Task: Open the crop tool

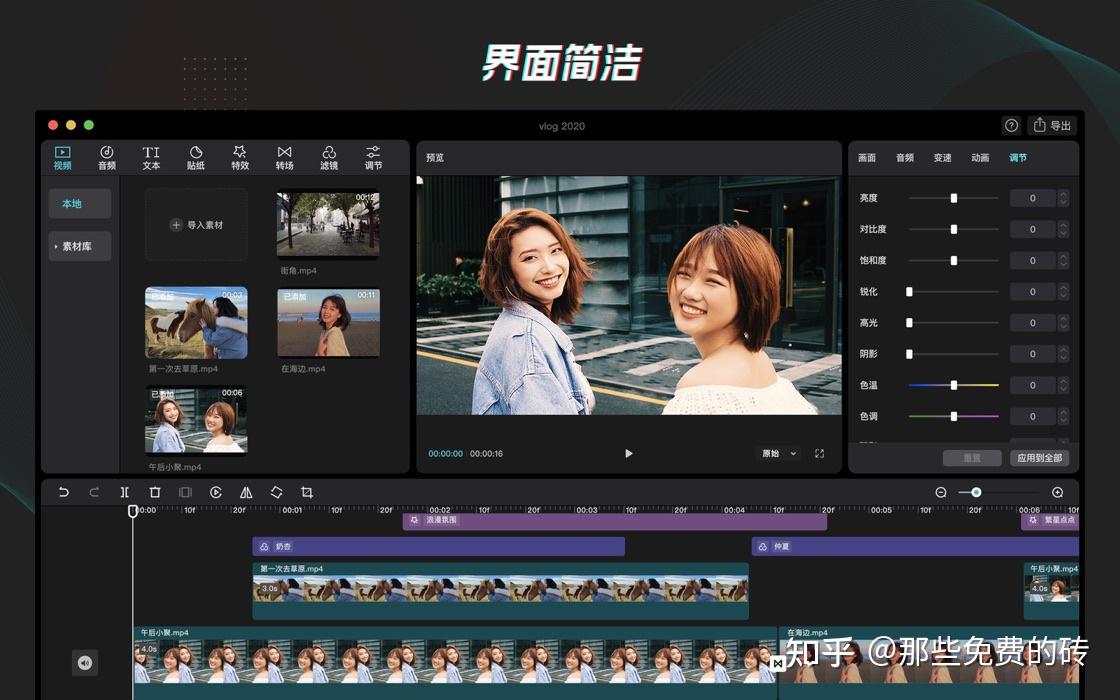Action: (x=306, y=492)
